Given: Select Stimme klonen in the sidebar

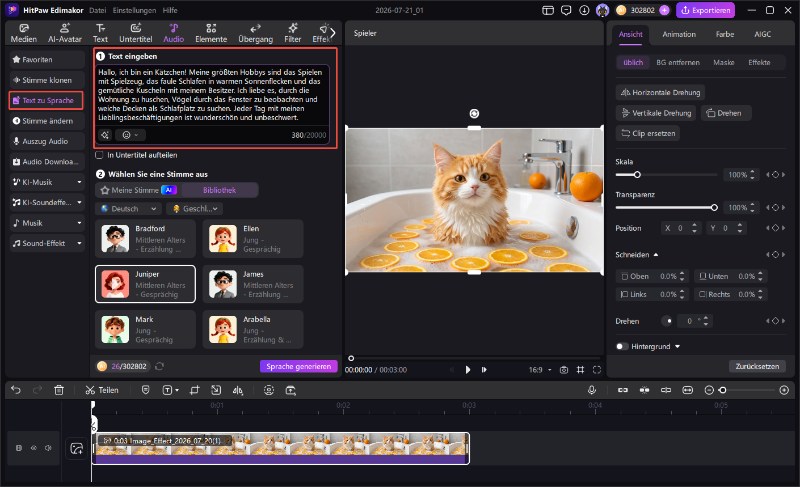Looking at the screenshot, I should coord(46,80).
